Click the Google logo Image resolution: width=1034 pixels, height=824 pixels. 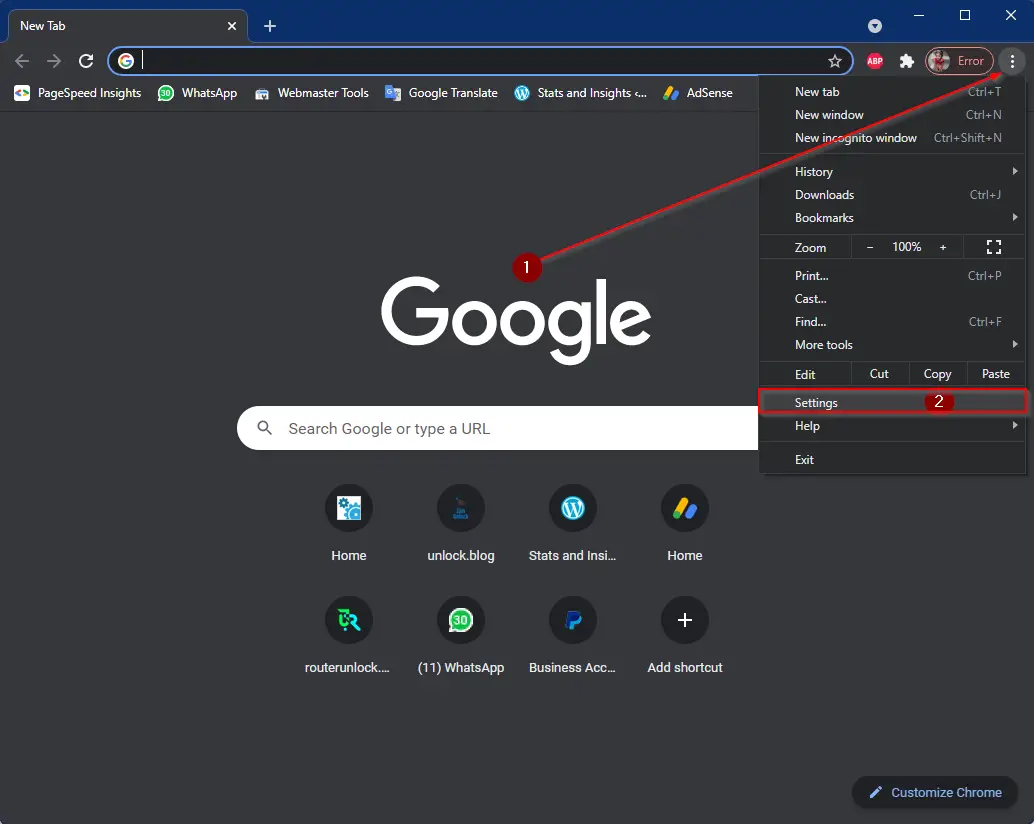click(516, 320)
